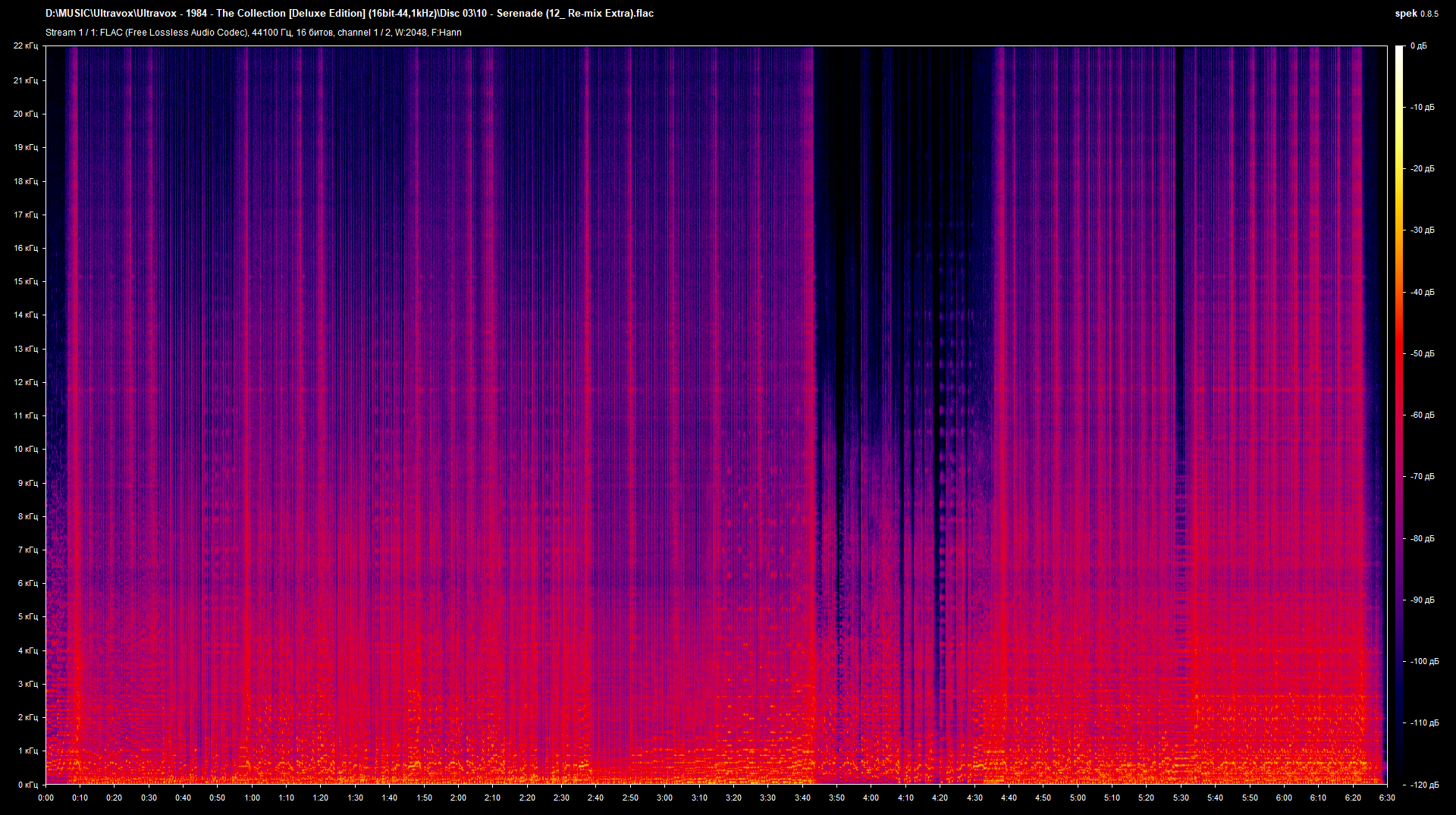The height and width of the screenshot is (815, 1456).
Task: Click the 0:00 time marker
Action: coord(45,798)
